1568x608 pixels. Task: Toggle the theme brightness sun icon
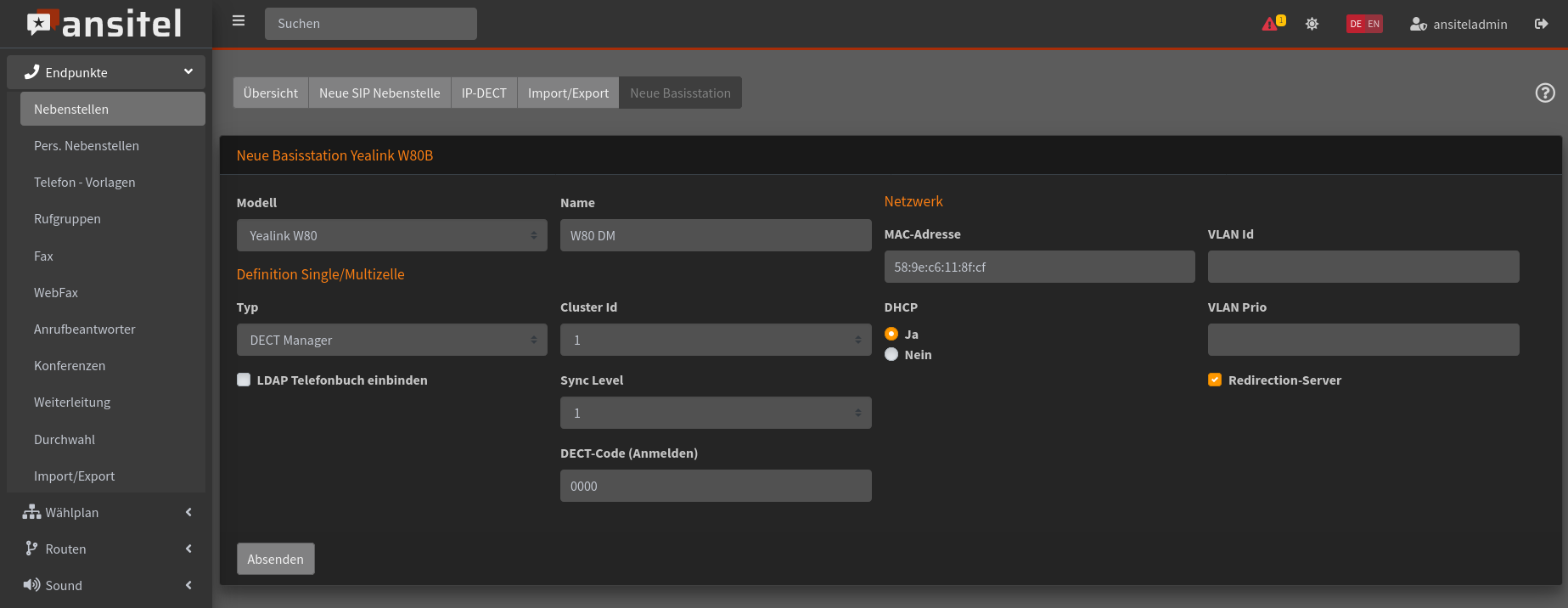[1312, 24]
